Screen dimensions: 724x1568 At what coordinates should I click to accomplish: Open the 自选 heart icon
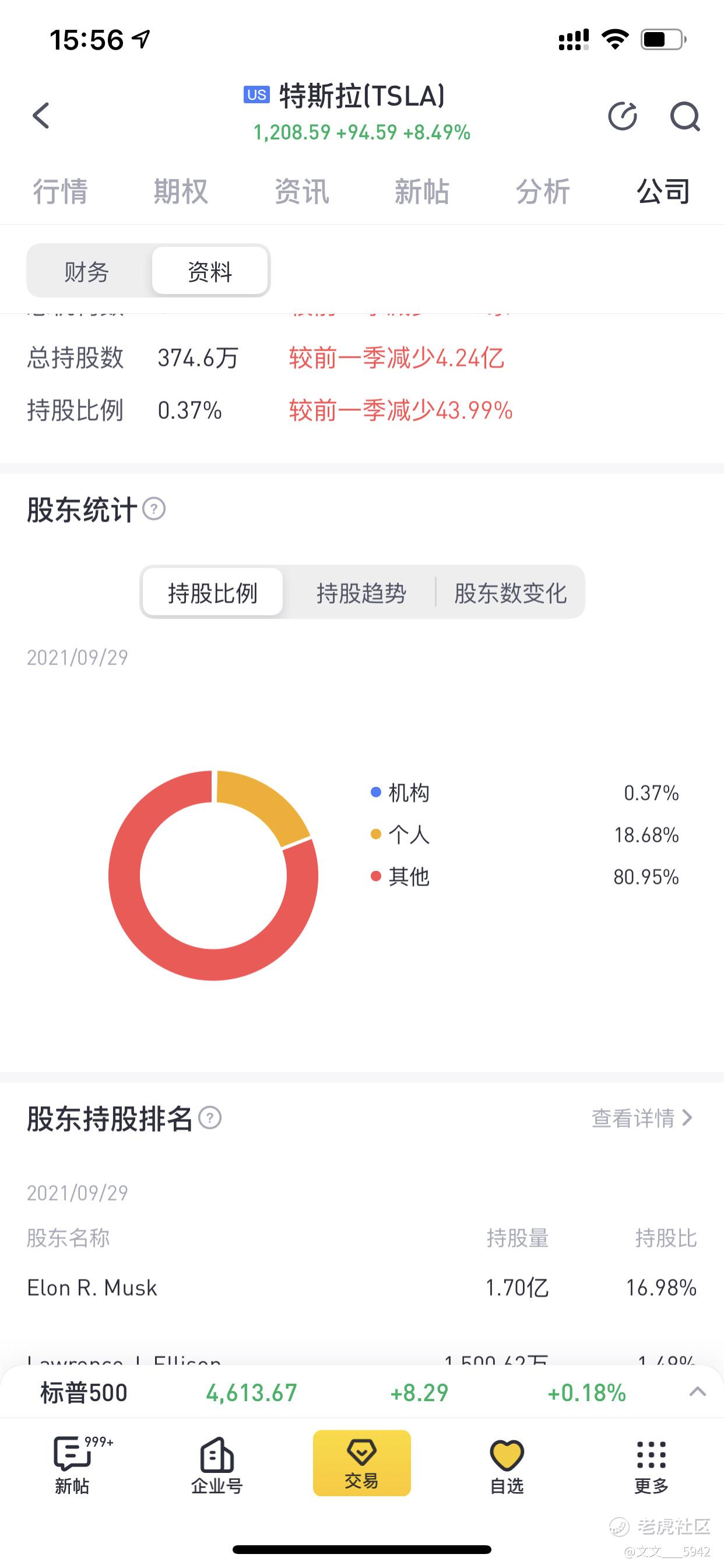pos(507,1455)
